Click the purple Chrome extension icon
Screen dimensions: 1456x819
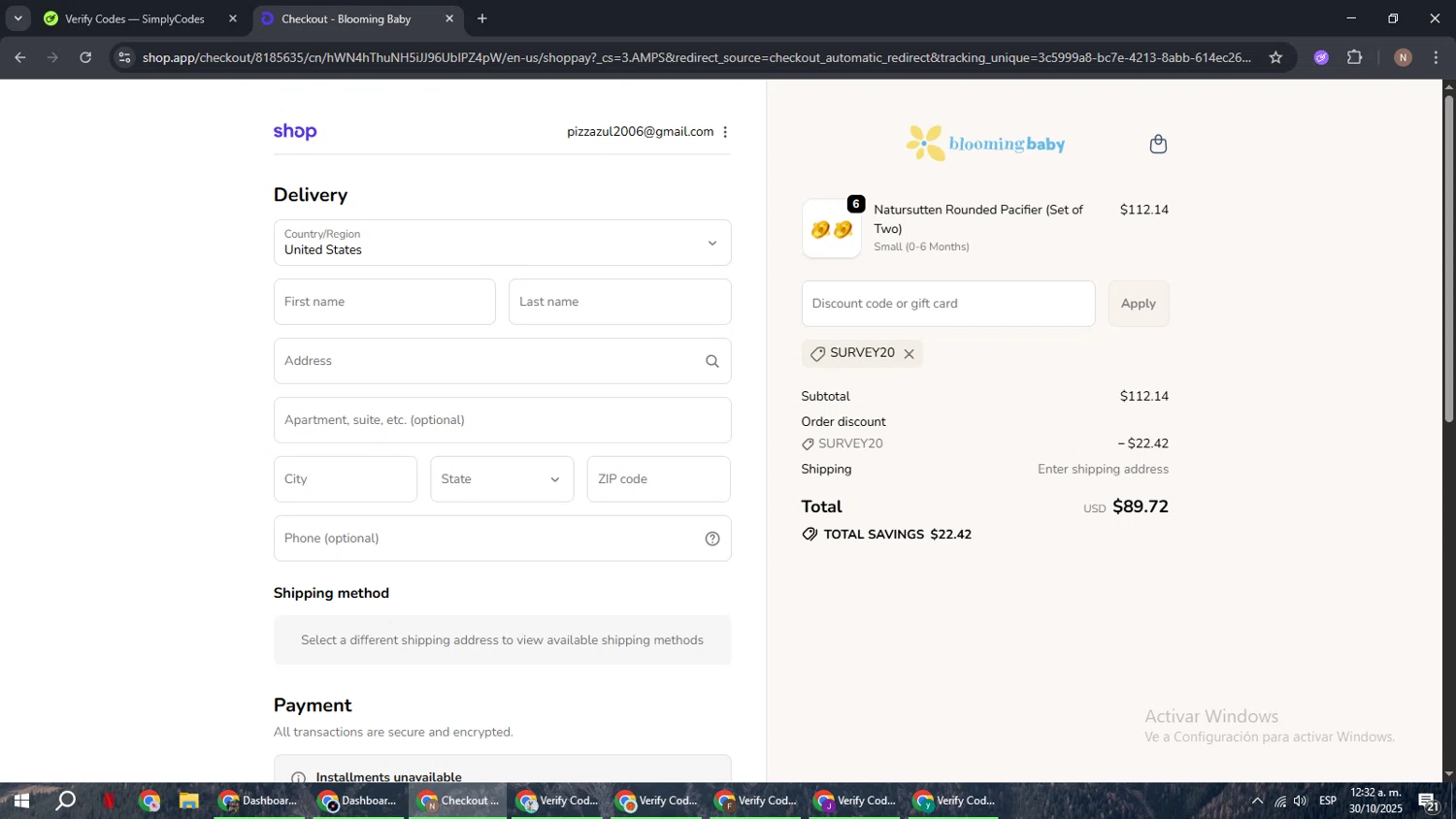[x=1321, y=57]
